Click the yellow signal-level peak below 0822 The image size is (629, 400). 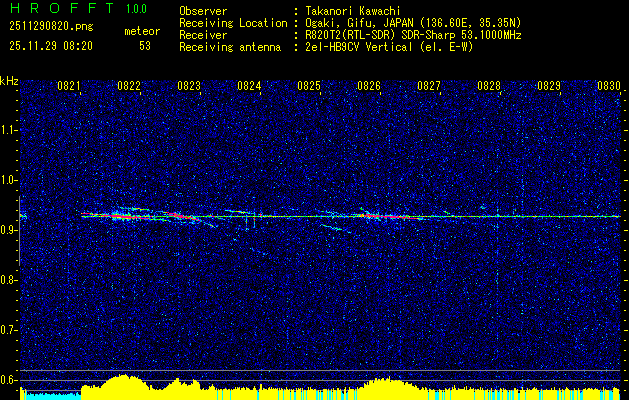(x=124, y=387)
